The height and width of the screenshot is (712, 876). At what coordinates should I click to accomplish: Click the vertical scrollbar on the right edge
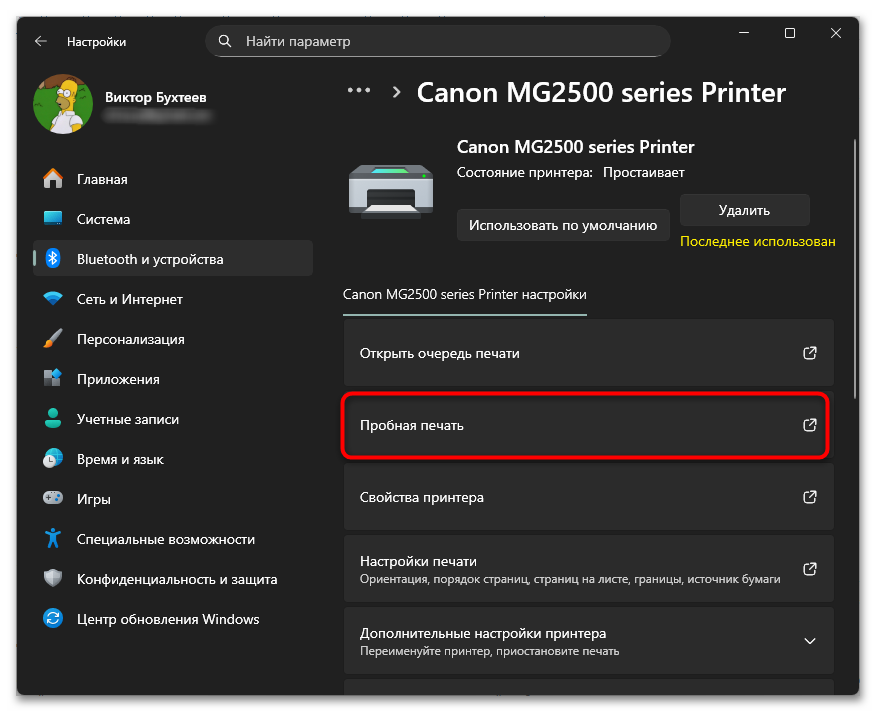pos(855,268)
